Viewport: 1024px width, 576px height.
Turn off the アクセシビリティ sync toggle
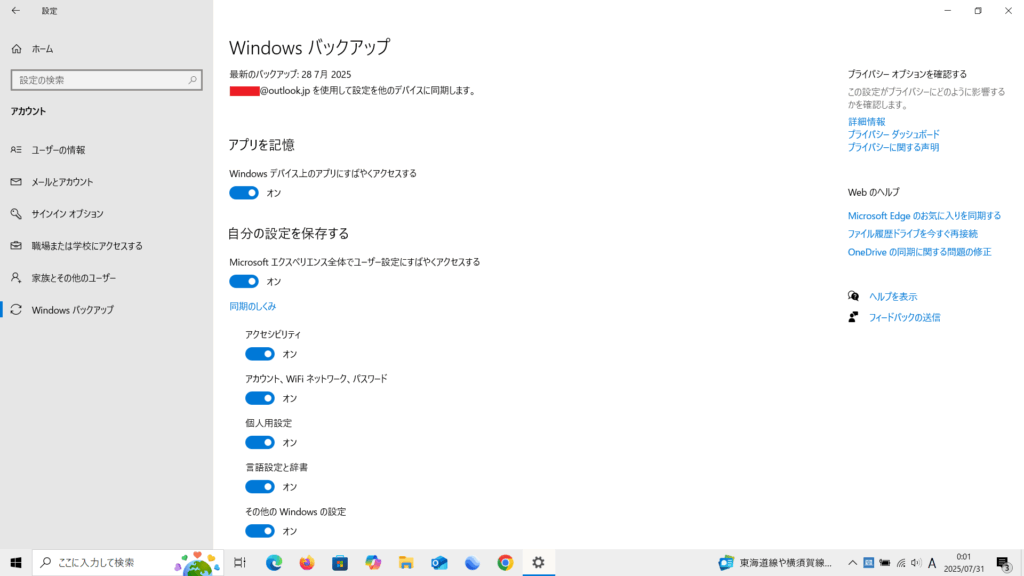point(260,354)
